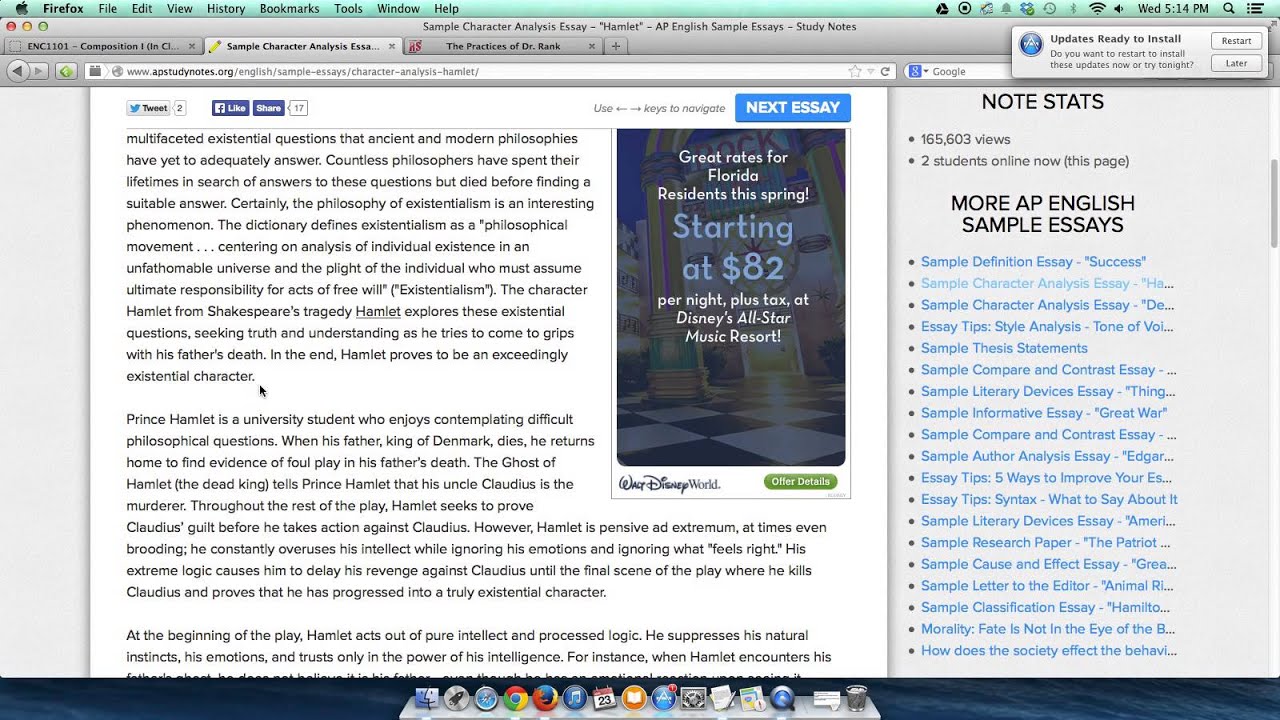
Task: Go back using the browser back arrow
Action: coord(17,71)
